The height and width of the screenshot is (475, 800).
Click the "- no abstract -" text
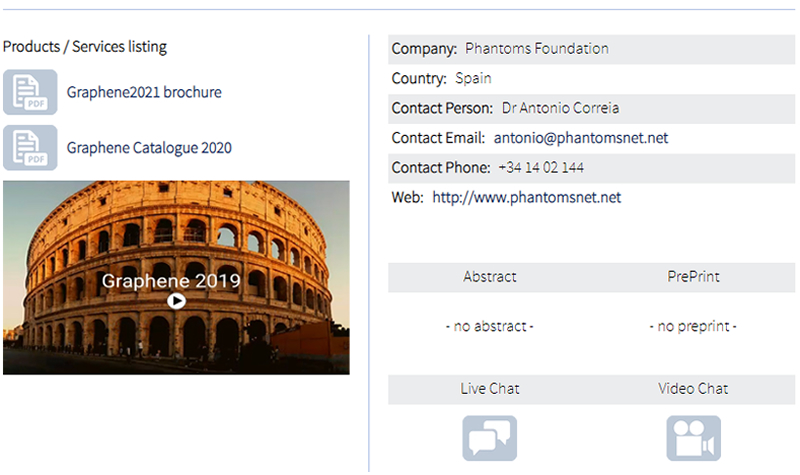pyautogui.click(x=490, y=327)
